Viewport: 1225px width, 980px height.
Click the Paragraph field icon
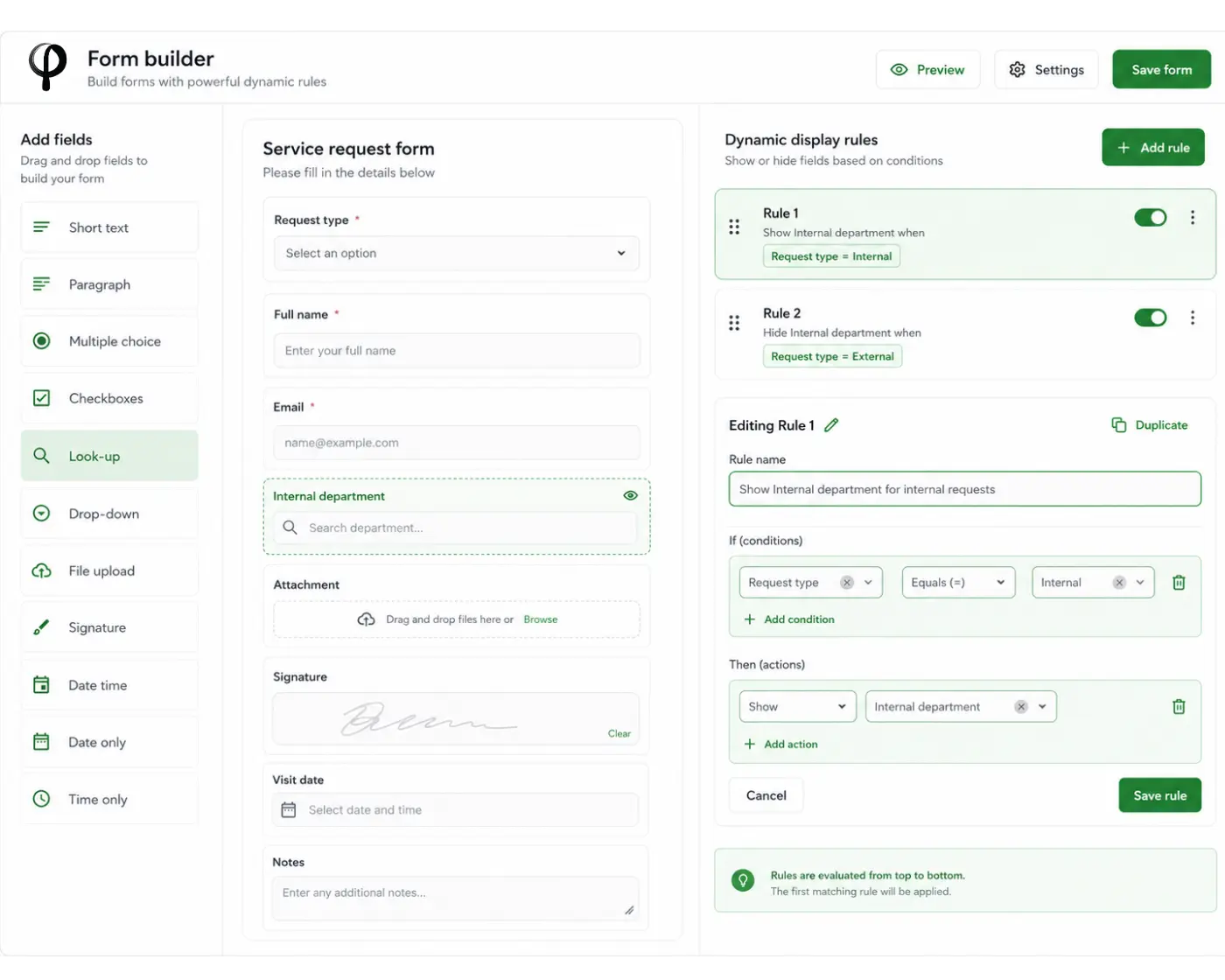point(41,284)
